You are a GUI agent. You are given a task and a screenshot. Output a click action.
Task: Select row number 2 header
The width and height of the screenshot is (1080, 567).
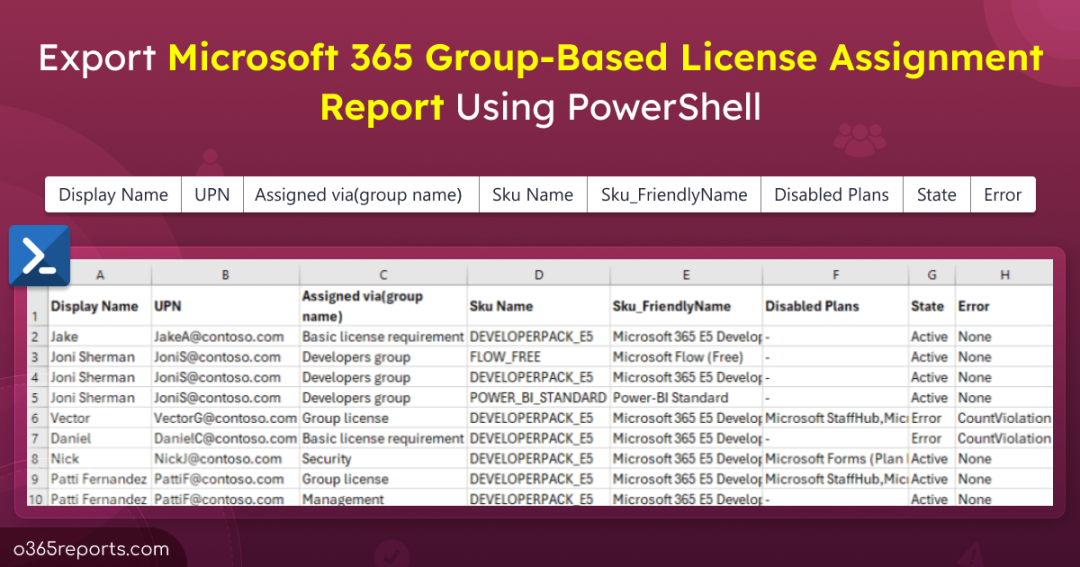(x=37, y=337)
